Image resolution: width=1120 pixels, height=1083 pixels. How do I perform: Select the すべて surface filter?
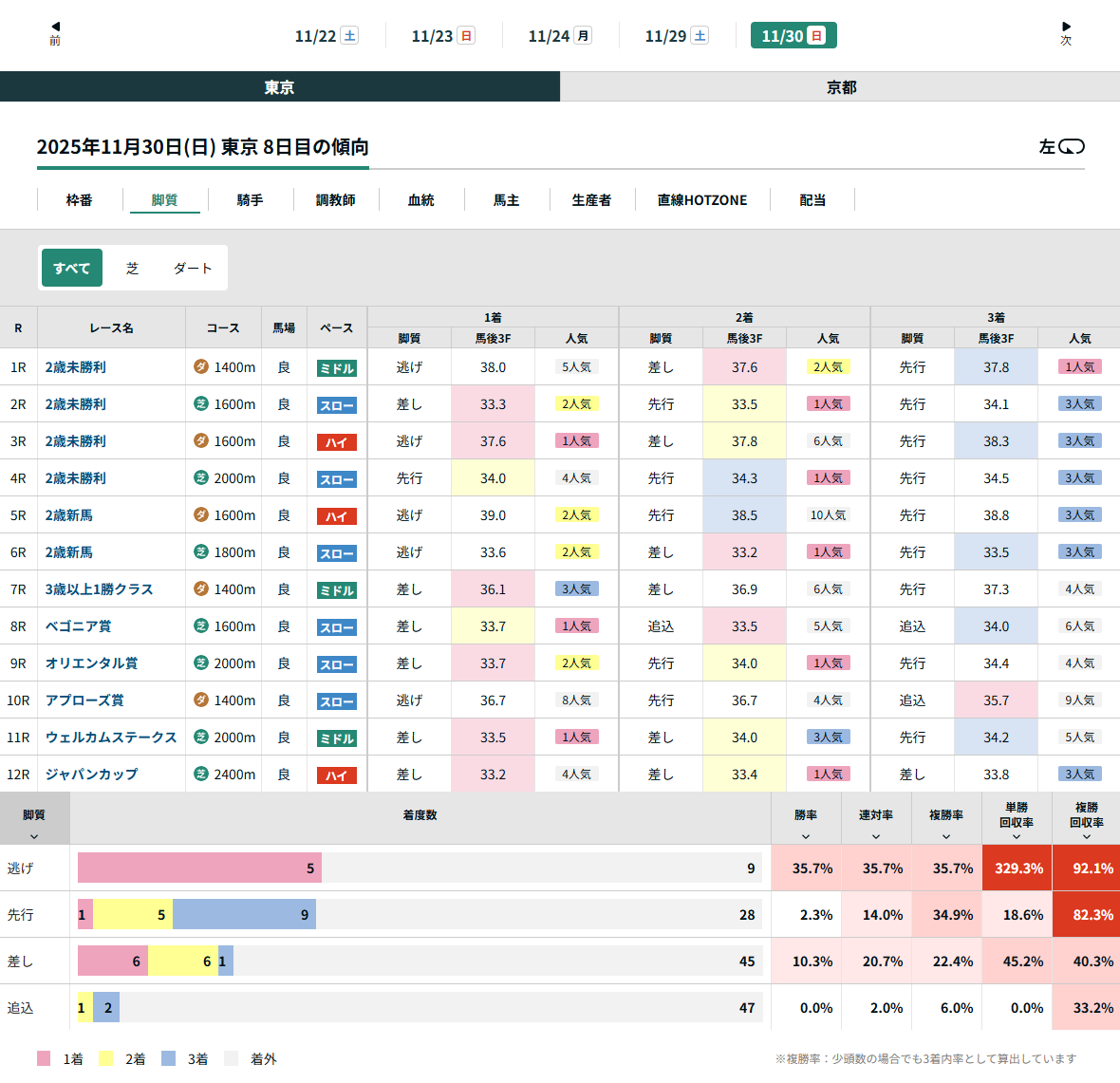point(72,269)
